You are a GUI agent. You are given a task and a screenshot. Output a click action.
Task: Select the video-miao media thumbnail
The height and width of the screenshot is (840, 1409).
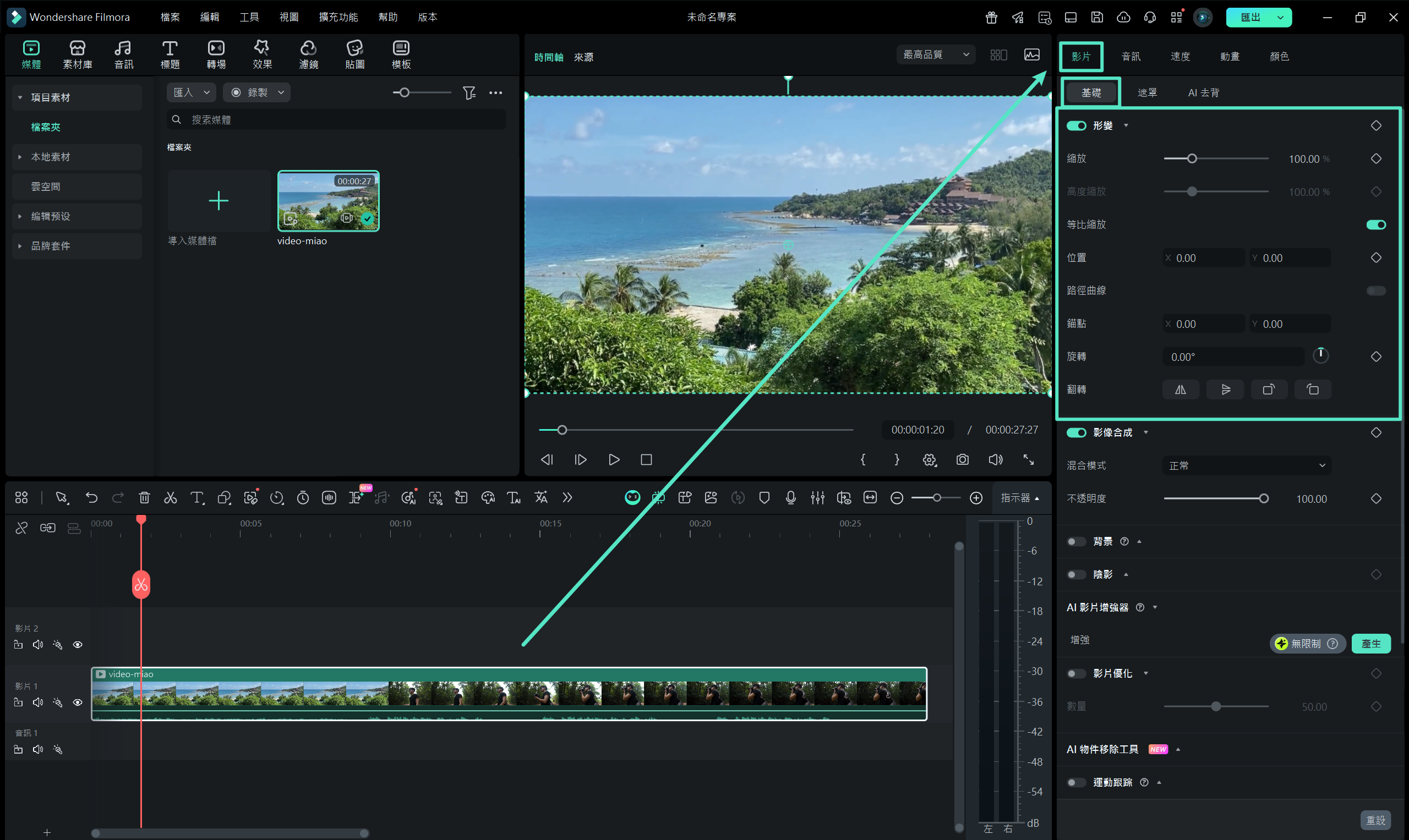[x=328, y=201]
